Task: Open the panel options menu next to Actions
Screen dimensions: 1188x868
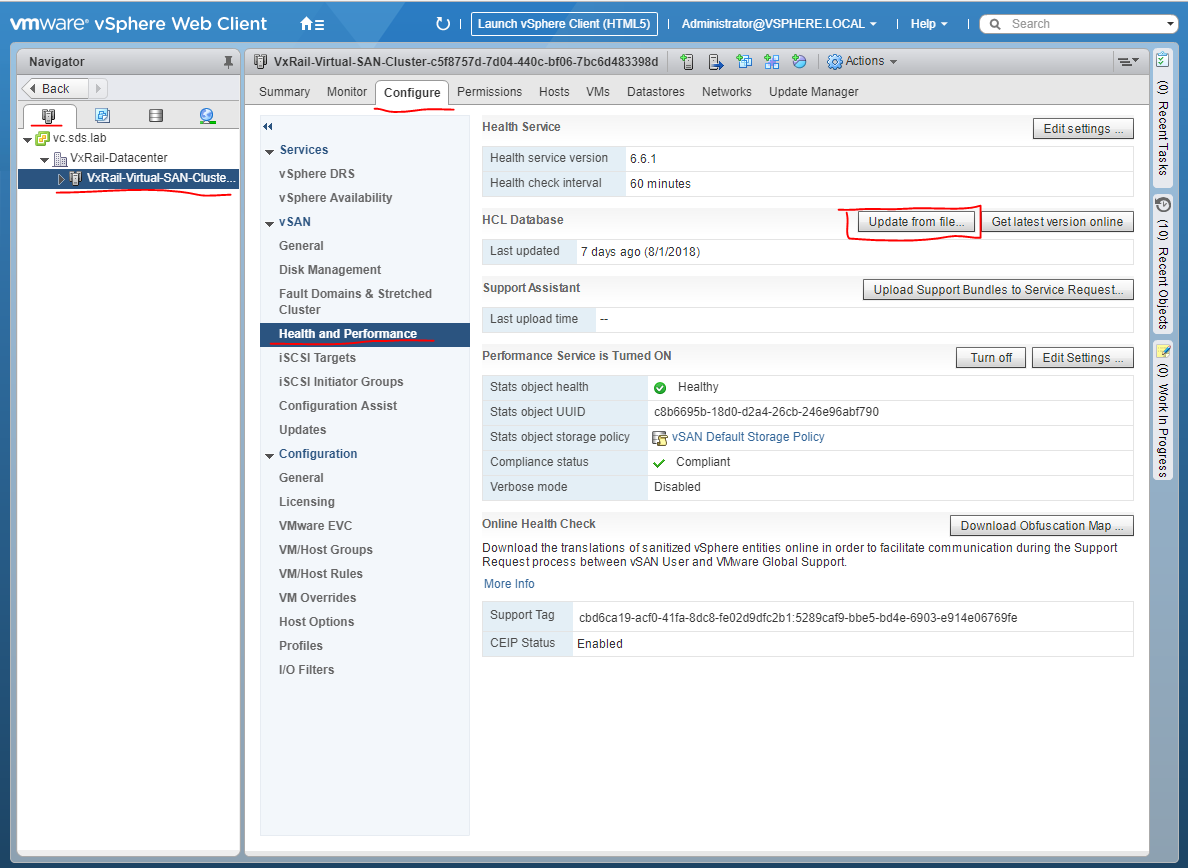Action: pos(1128,61)
